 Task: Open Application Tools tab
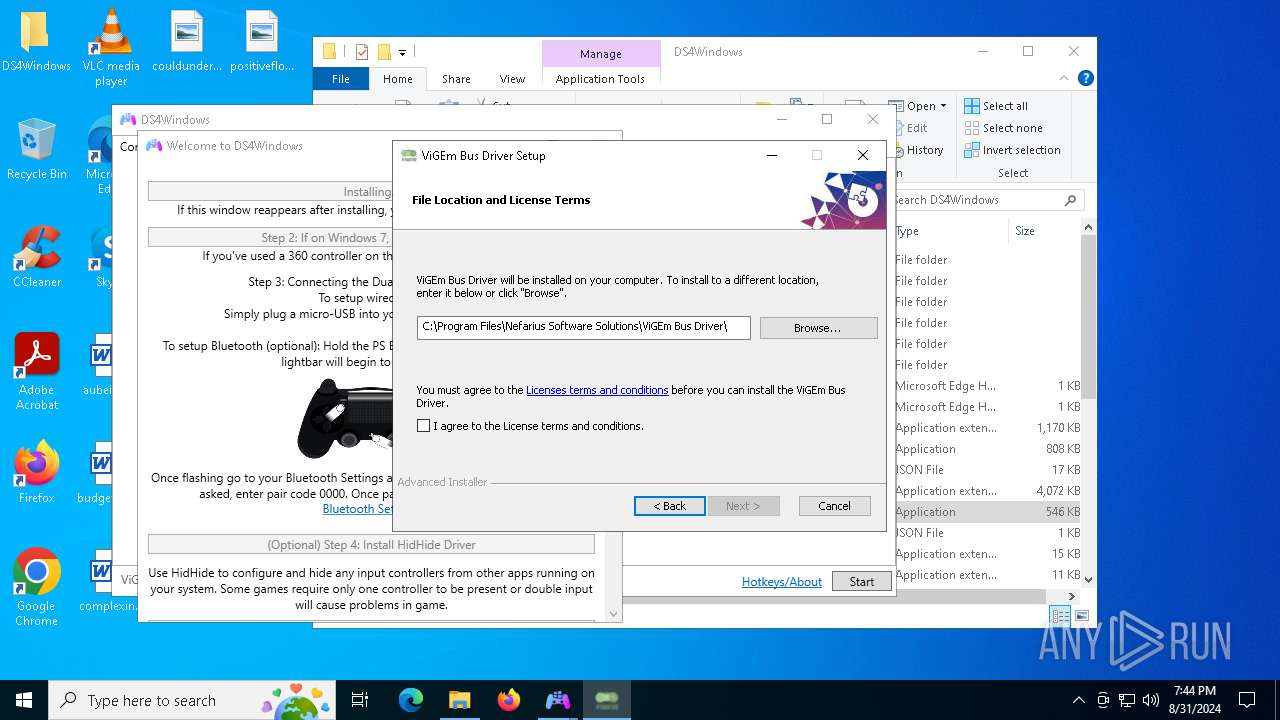click(600, 79)
